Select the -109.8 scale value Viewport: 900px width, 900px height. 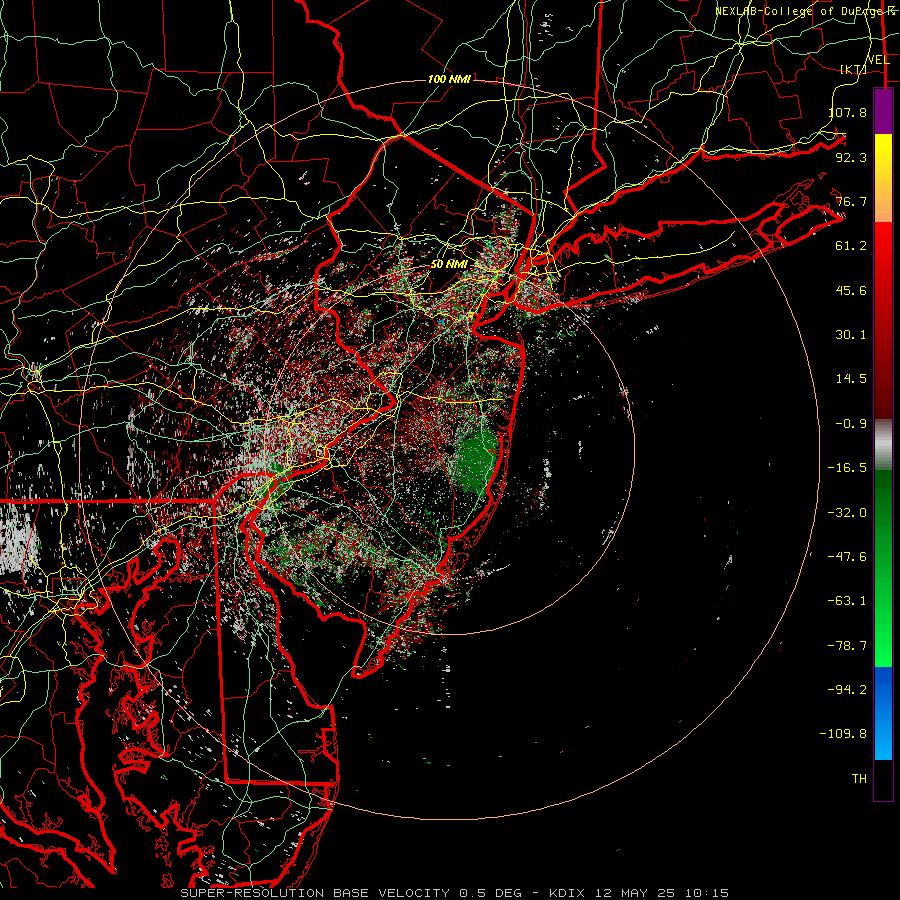point(843,734)
